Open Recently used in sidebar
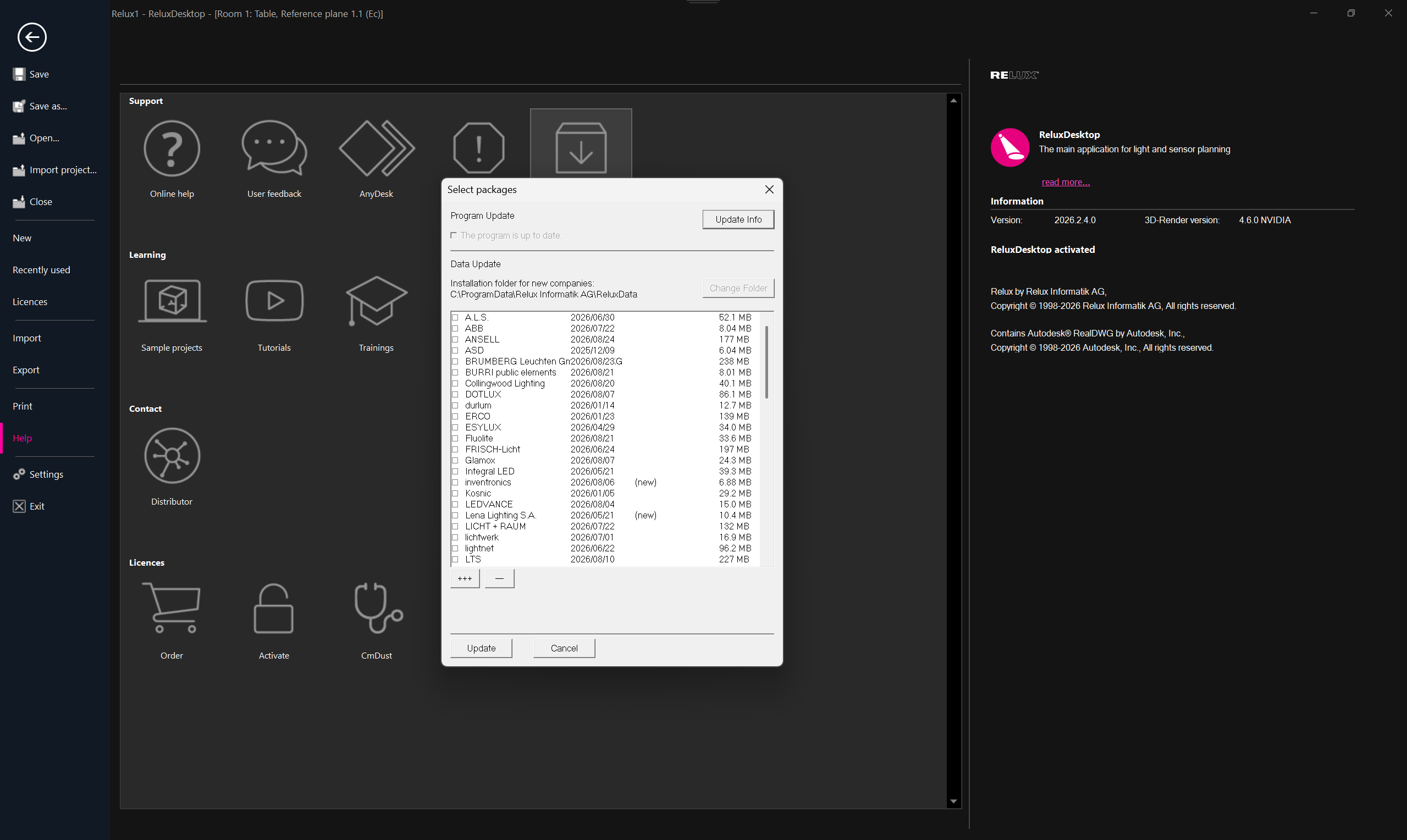This screenshot has height=840, width=1407. pos(41,270)
